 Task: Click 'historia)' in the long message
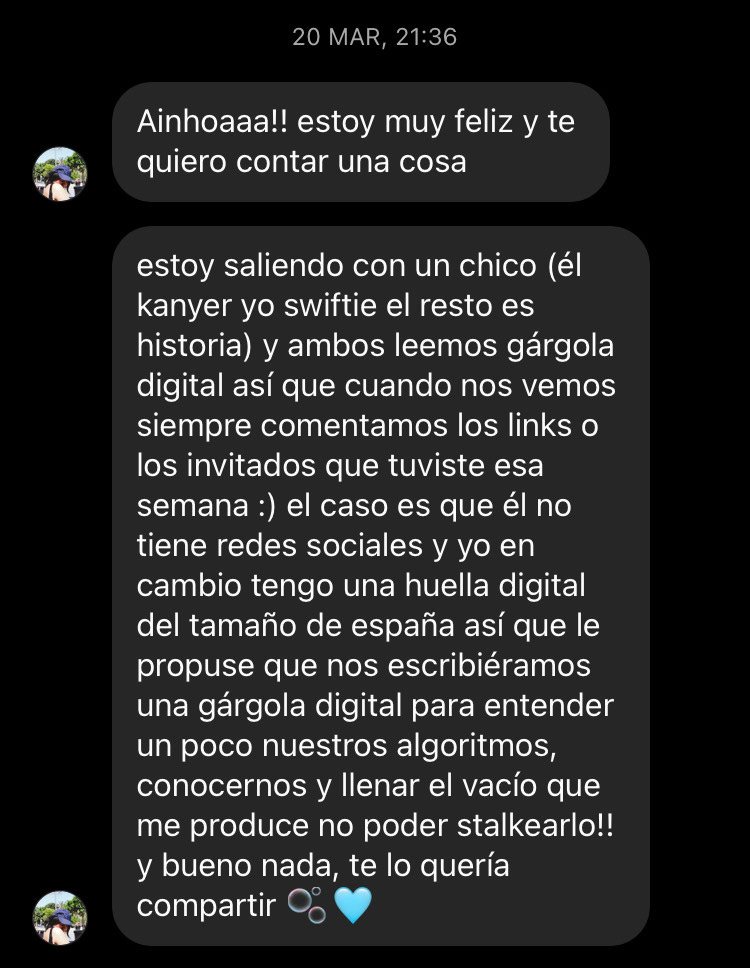[x=194, y=346]
